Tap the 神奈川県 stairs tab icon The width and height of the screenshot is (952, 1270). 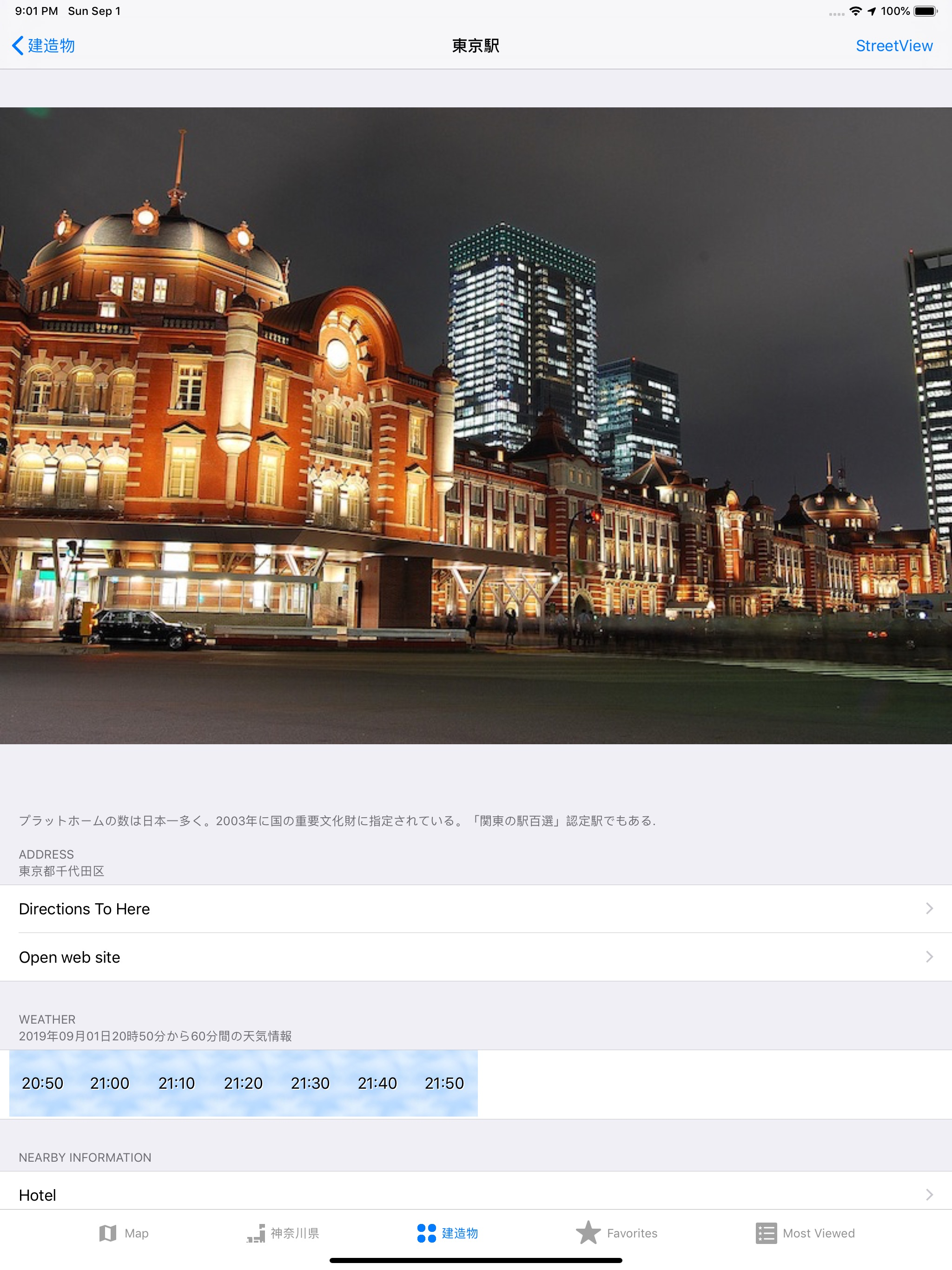coord(256,1233)
